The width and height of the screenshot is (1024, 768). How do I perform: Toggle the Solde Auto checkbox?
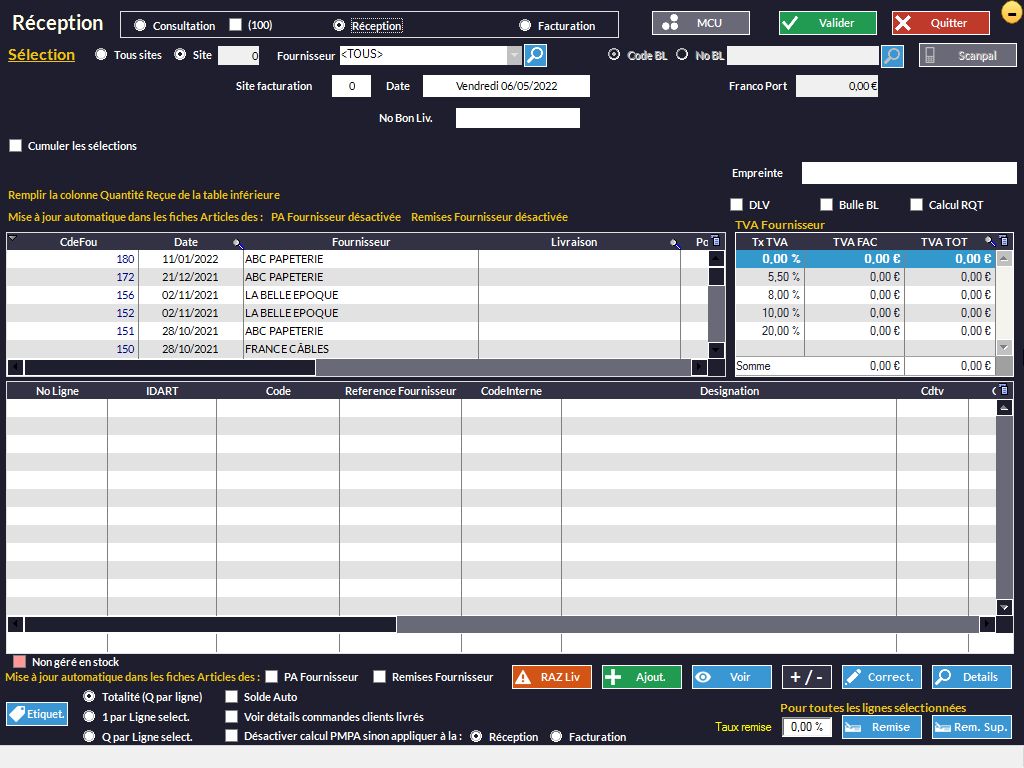pos(232,697)
